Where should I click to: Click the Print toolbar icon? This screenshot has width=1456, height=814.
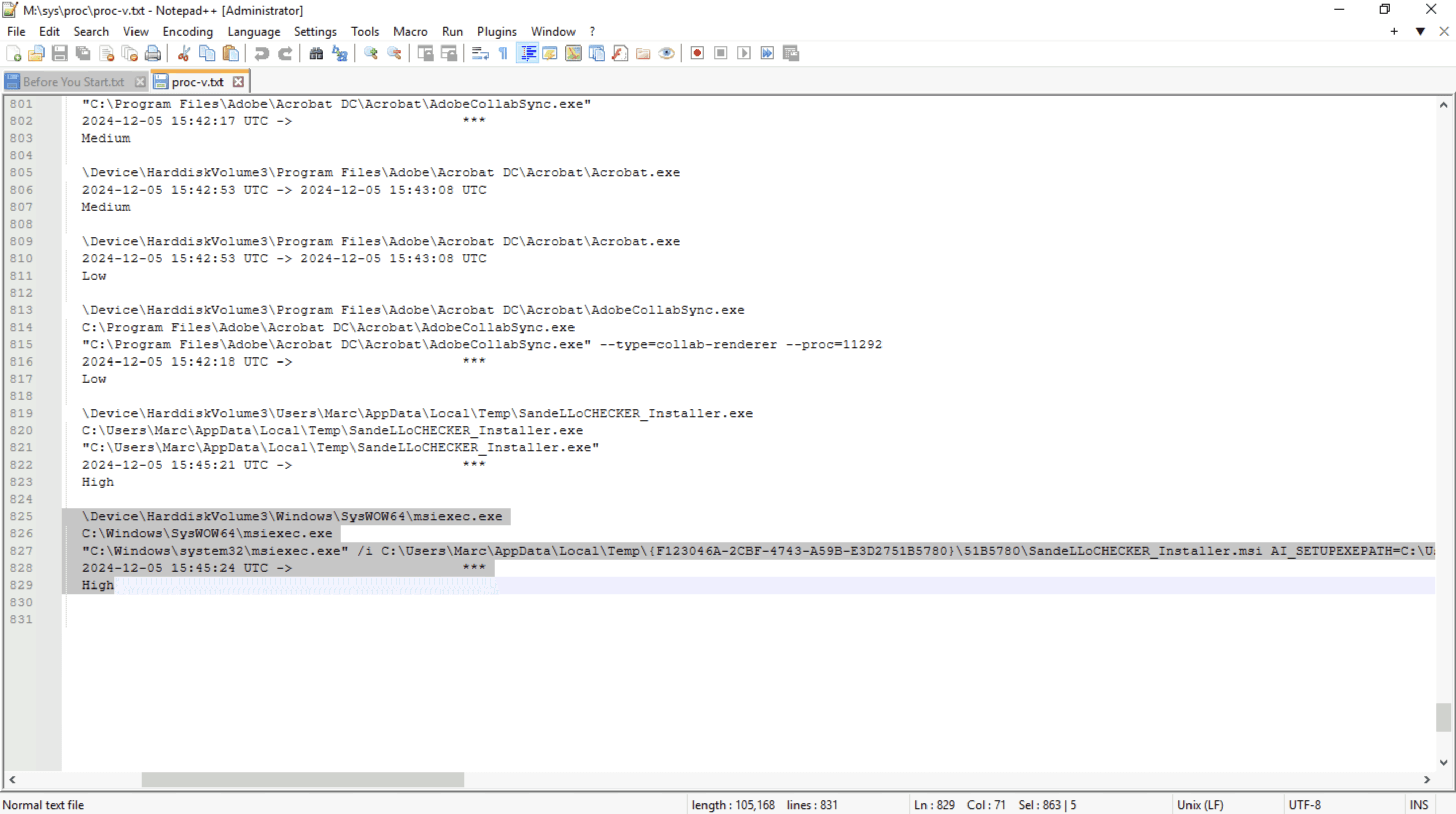tap(153, 53)
